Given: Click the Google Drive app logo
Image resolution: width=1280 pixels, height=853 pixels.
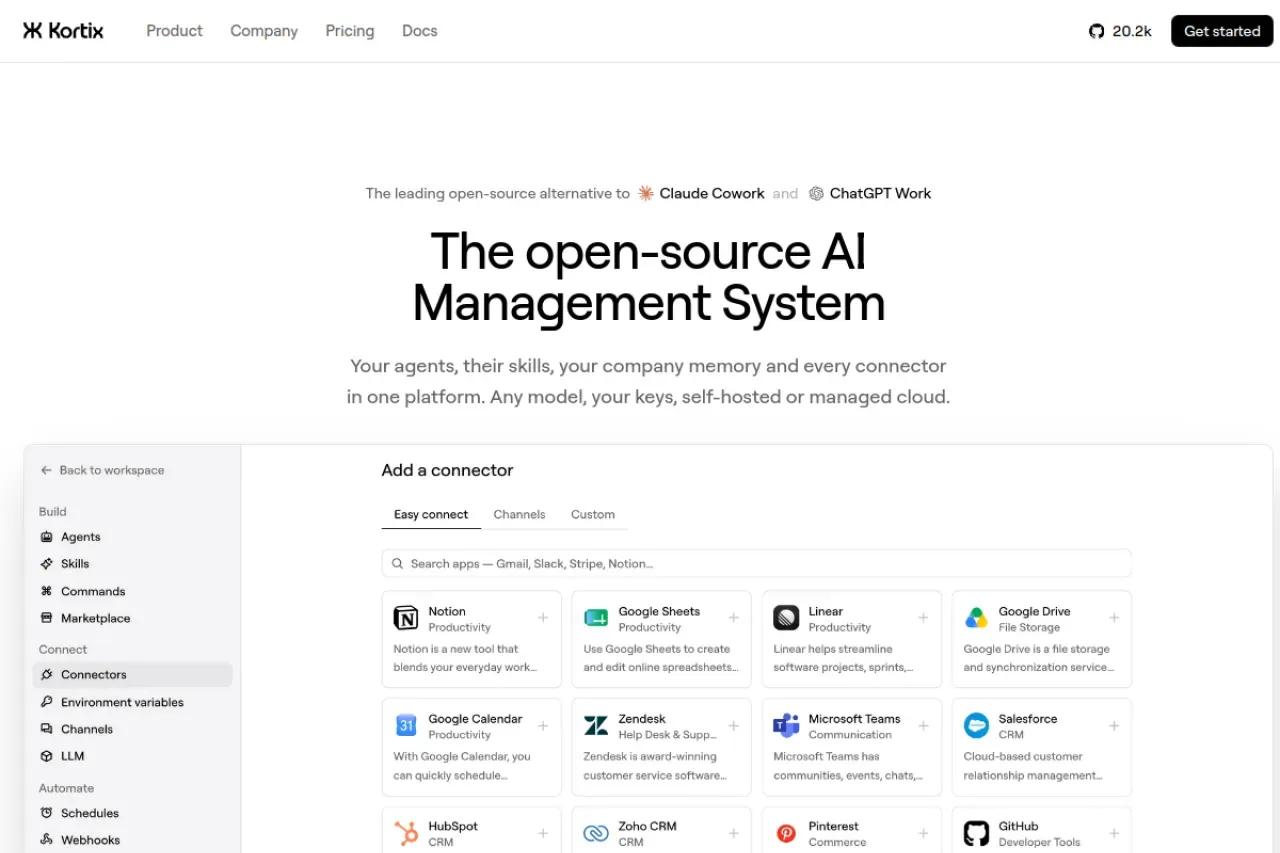Looking at the screenshot, I should pos(976,618).
